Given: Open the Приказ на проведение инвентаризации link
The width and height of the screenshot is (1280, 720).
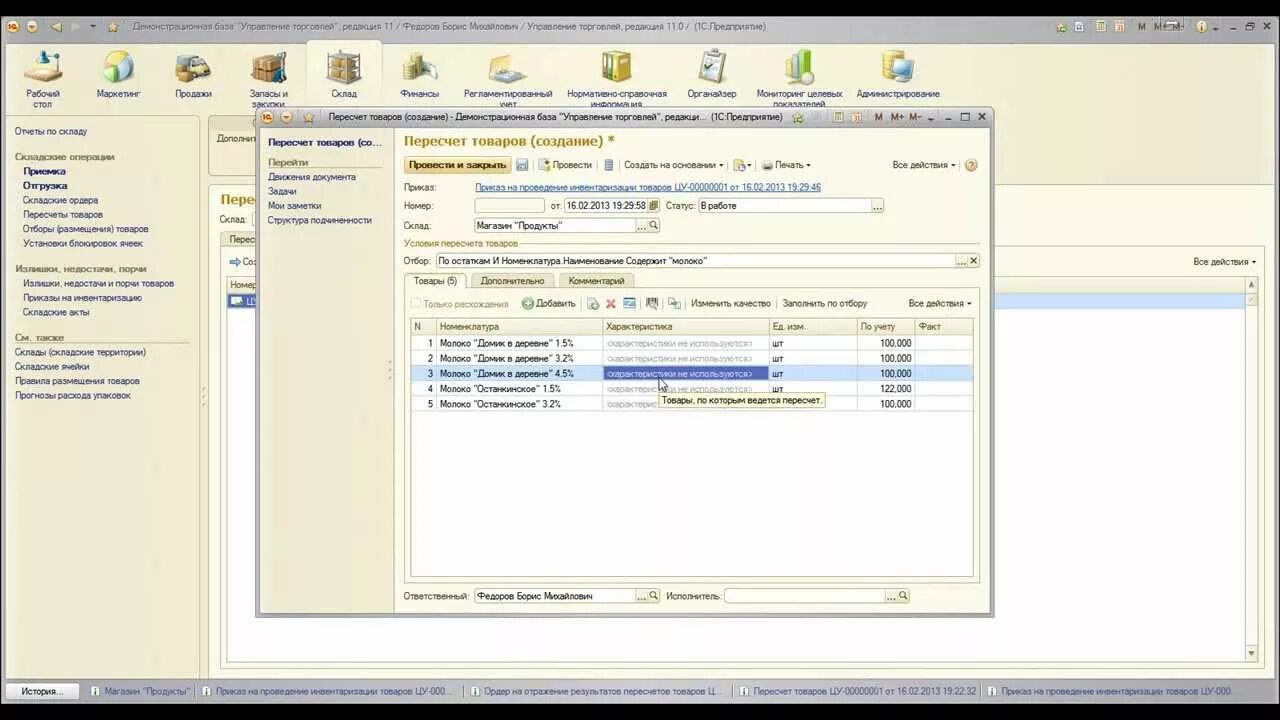Looking at the screenshot, I should point(648,187).
